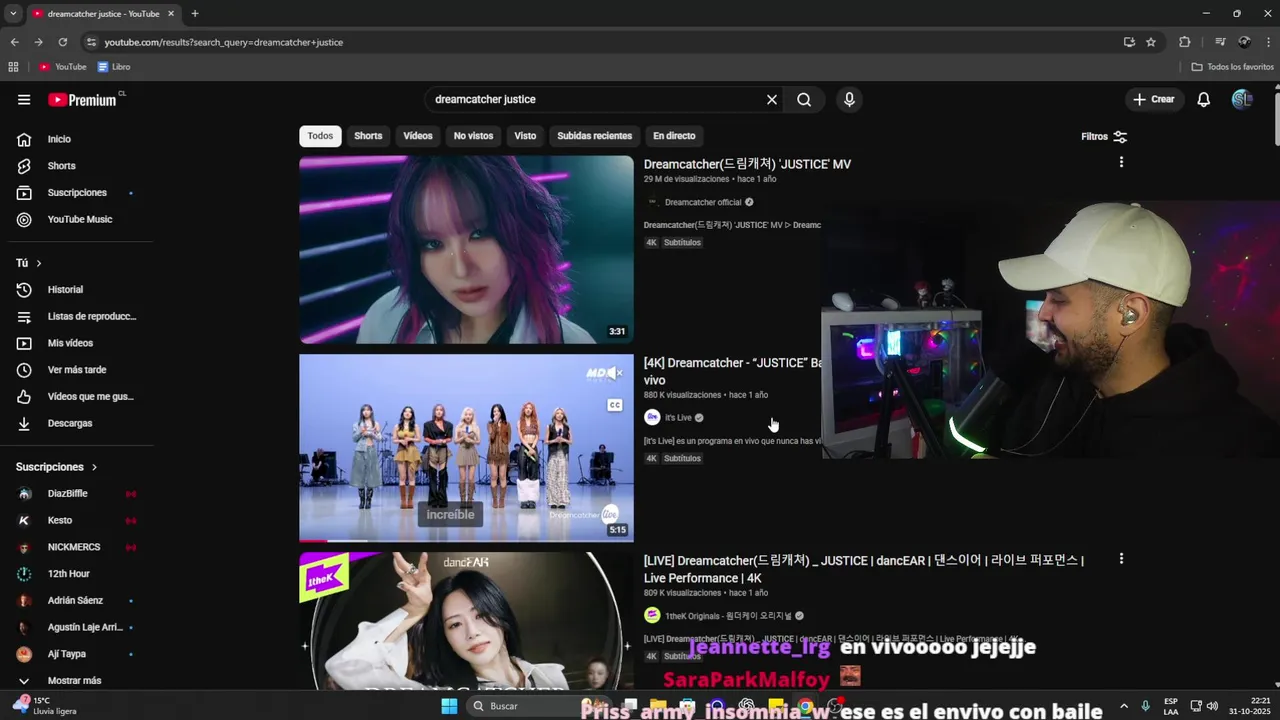Click the It's Live preview progress bar

466,540
